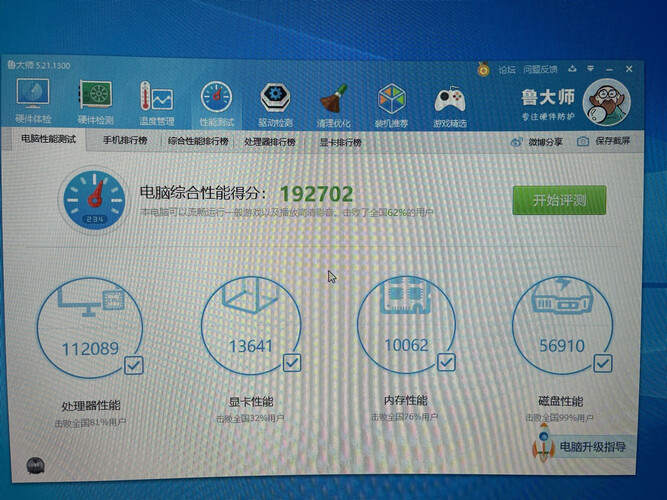Open 装机推荐 cube icon
This screenshot has width=667, height=500.
click(x=392, y=99)
